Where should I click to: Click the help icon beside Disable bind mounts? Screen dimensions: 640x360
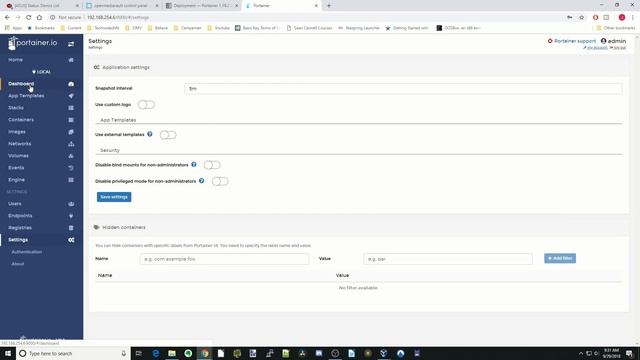pyautogui.click(x=194, y=164)
